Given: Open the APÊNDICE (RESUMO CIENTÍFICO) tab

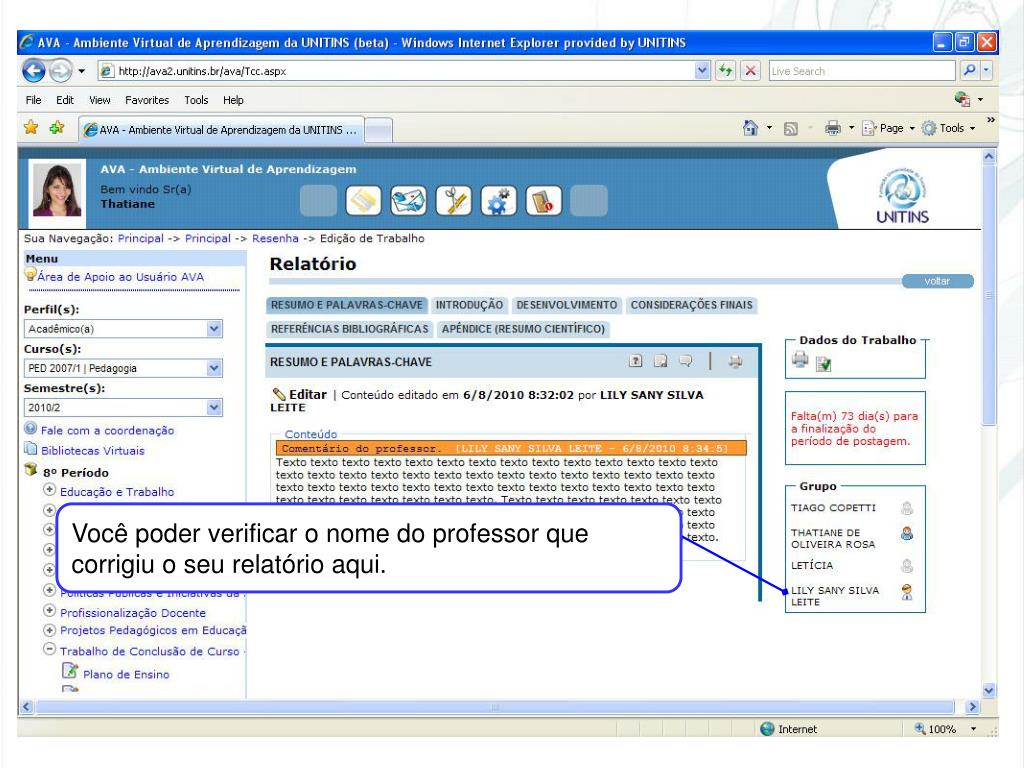Looking at the screenshot, I should click(523, 328).
